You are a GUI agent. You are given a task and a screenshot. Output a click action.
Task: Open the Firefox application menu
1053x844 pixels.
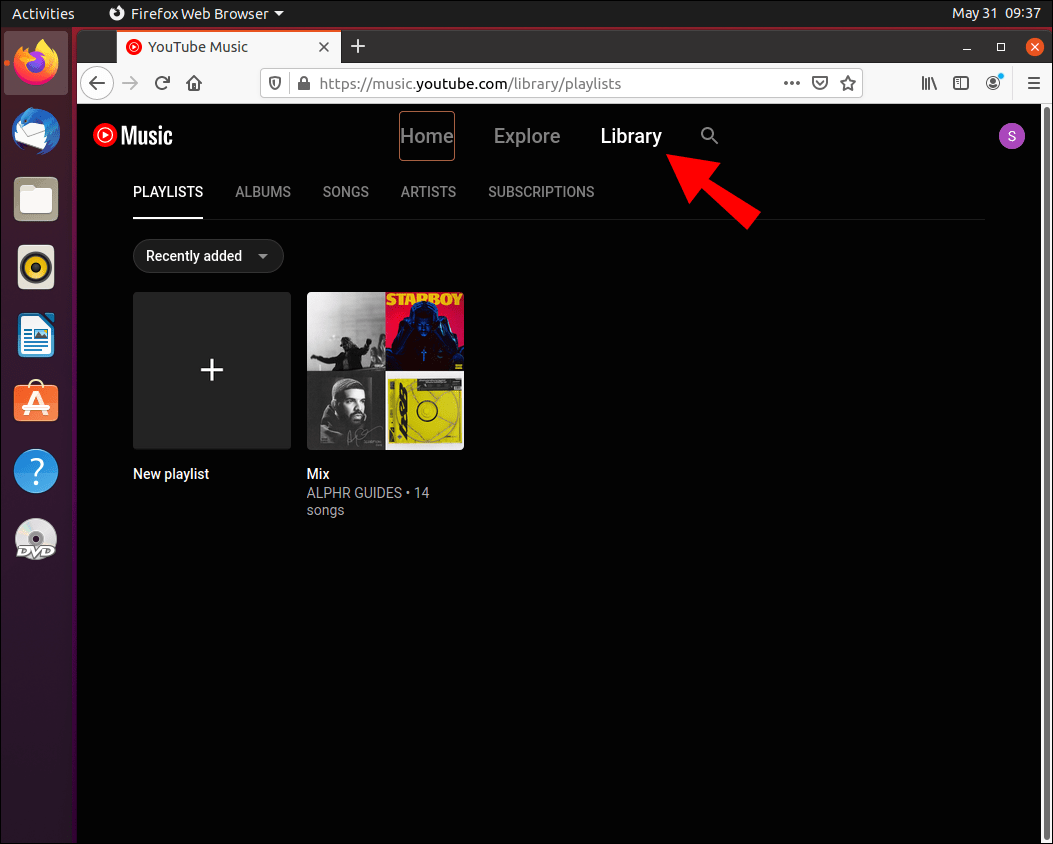click(1033, 83)
